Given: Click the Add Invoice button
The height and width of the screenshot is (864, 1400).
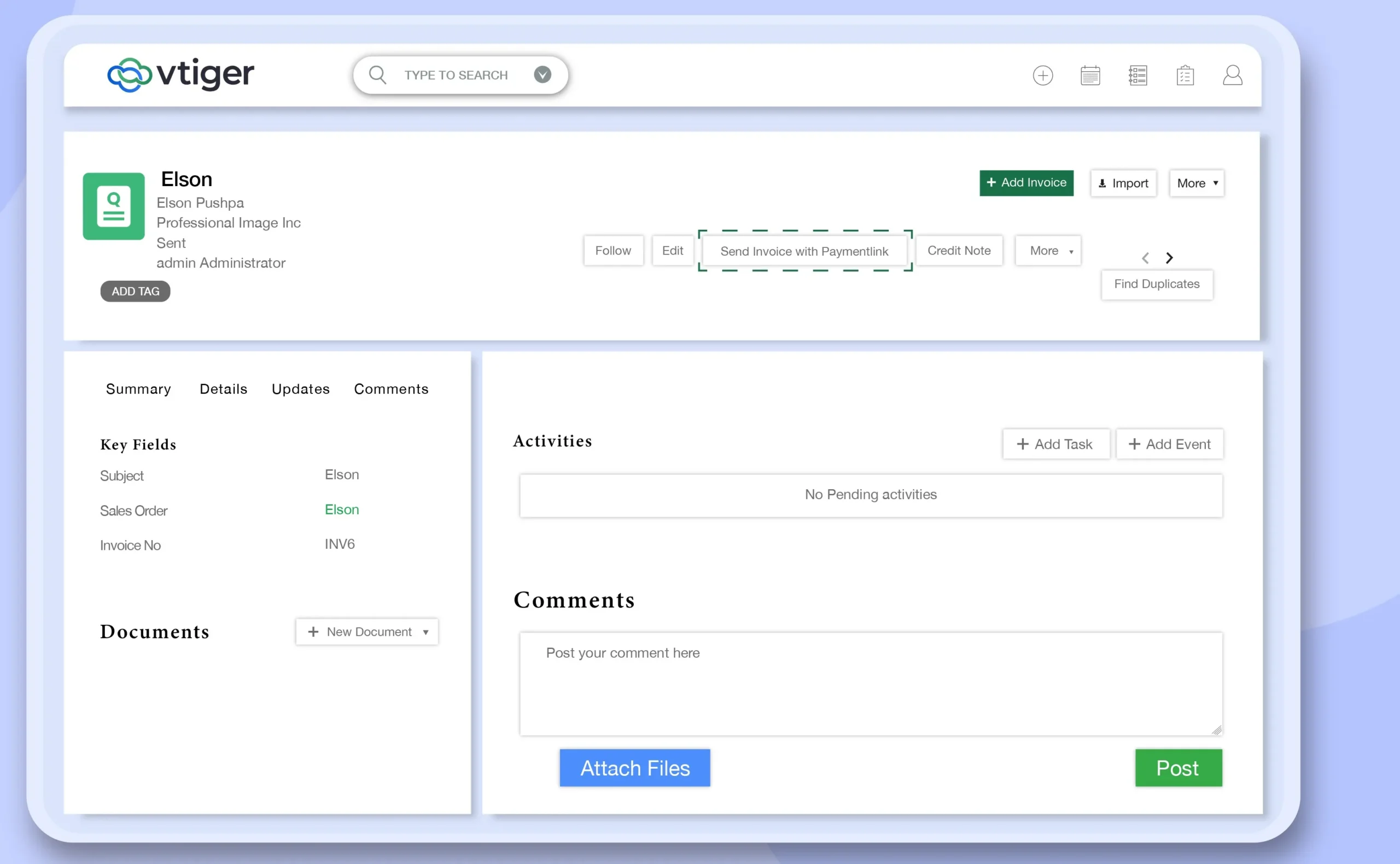Looking at the screenshot, I should tap(1026, 183).
